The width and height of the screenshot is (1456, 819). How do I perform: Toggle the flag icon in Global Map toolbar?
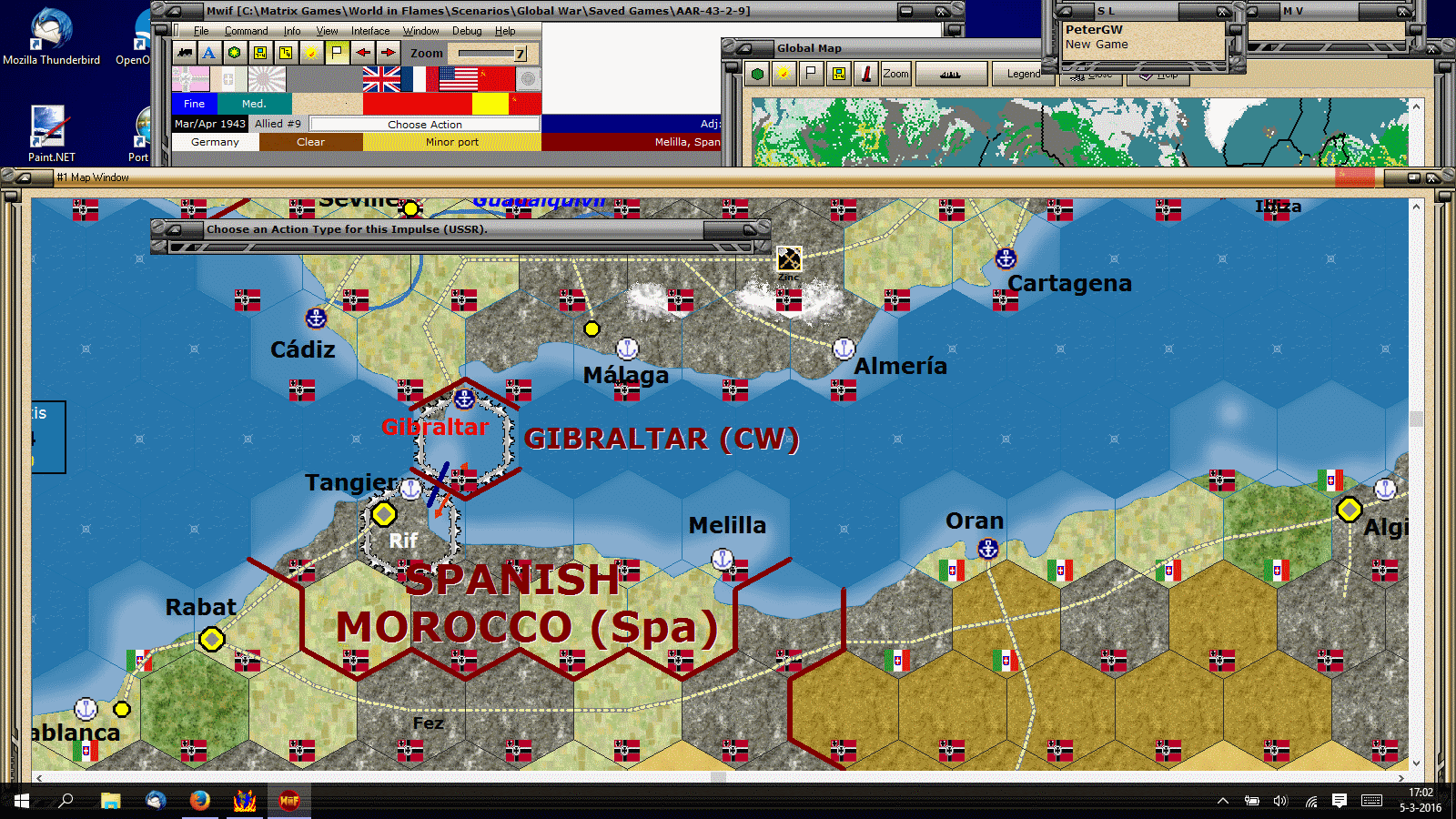(x=811, y=74)
